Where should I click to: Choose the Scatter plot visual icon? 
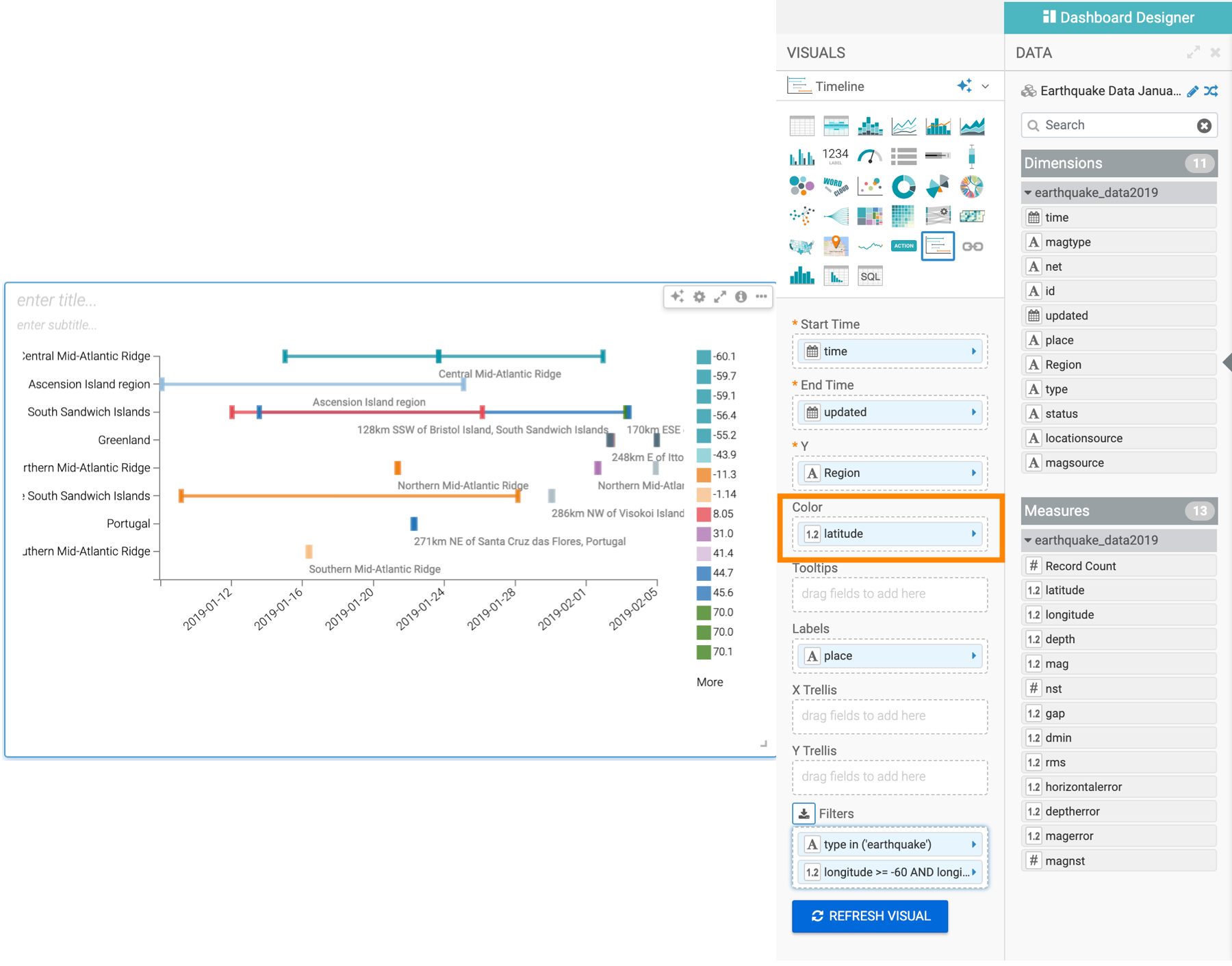(869, 186)
